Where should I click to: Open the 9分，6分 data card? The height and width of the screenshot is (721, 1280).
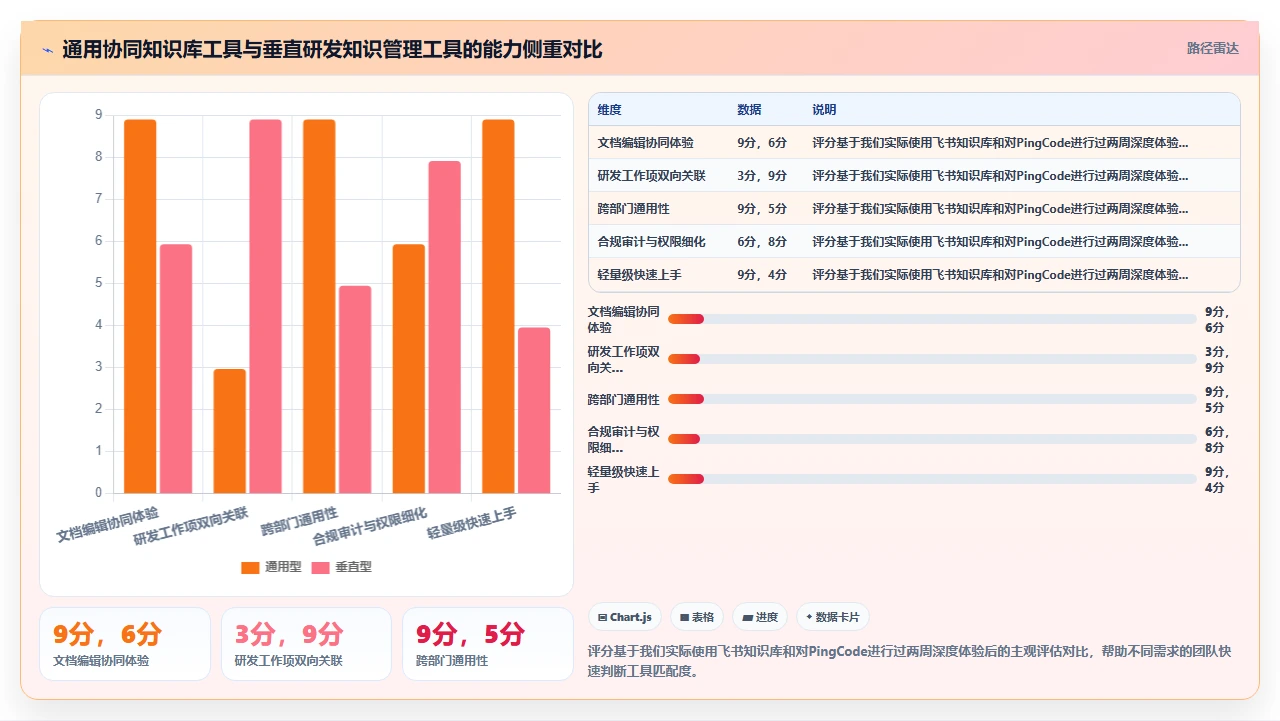point(125,644)
